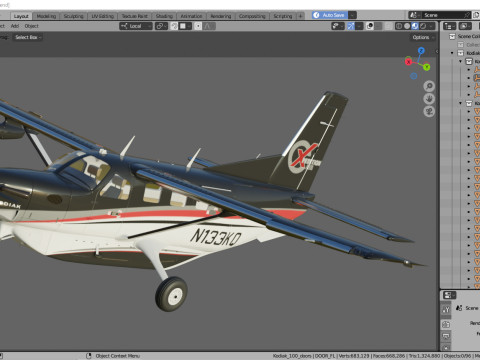Collapse the top Kodiak collection triangle

click(452, 53)
